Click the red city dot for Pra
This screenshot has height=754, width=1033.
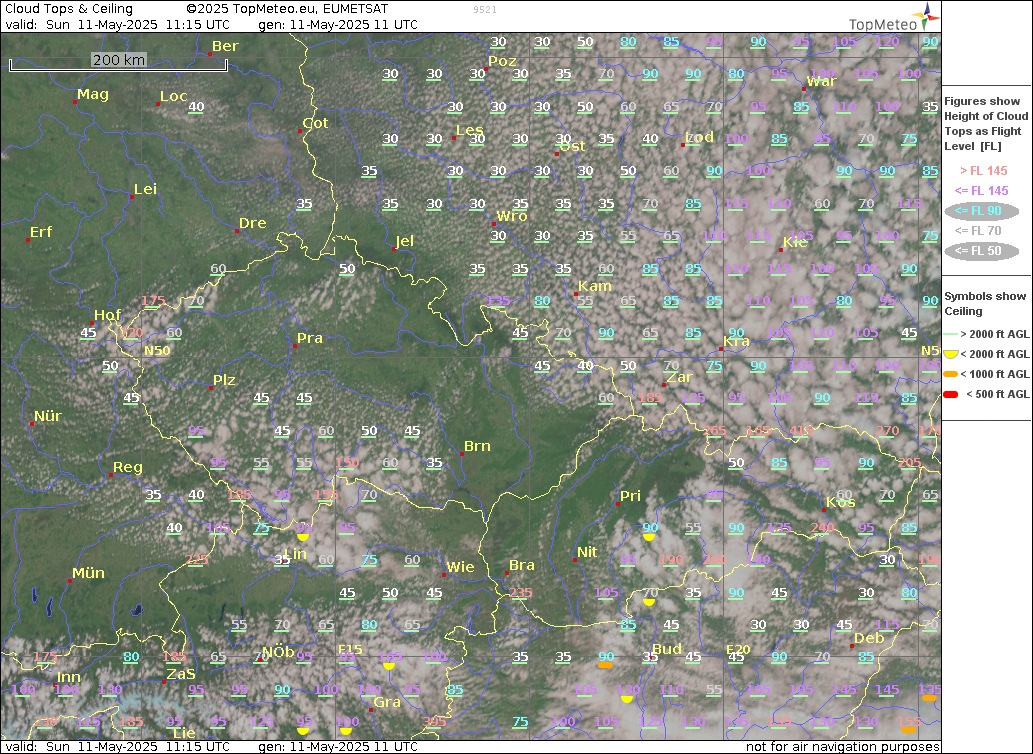click(x=295, y=346)
